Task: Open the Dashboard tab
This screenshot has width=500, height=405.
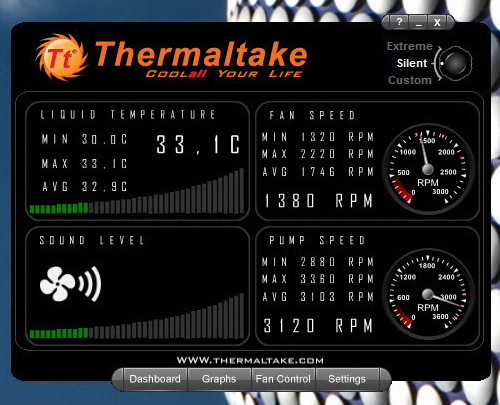Action: point(155,379)
